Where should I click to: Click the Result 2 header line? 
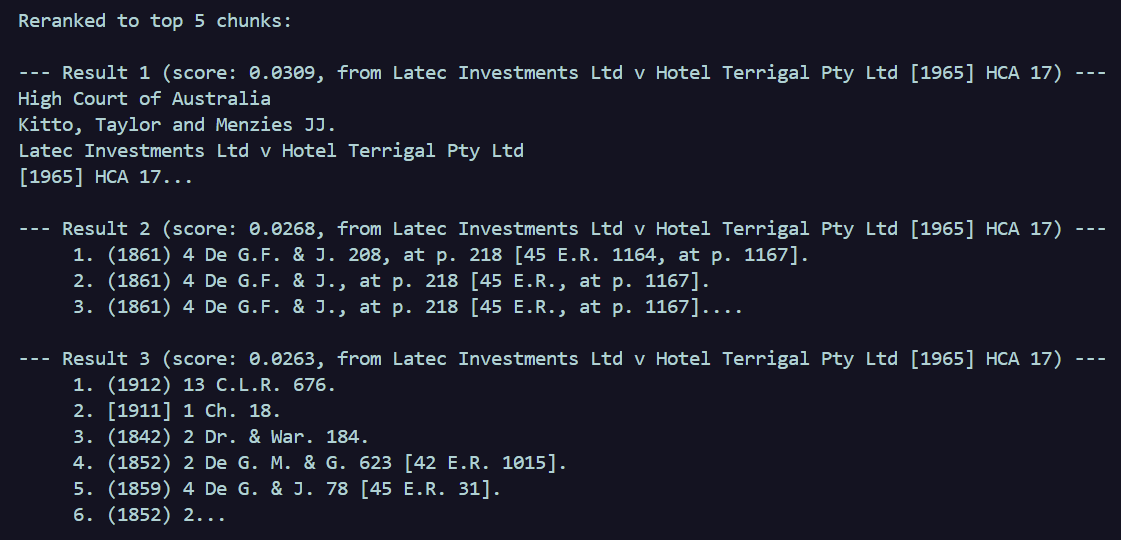560,228
